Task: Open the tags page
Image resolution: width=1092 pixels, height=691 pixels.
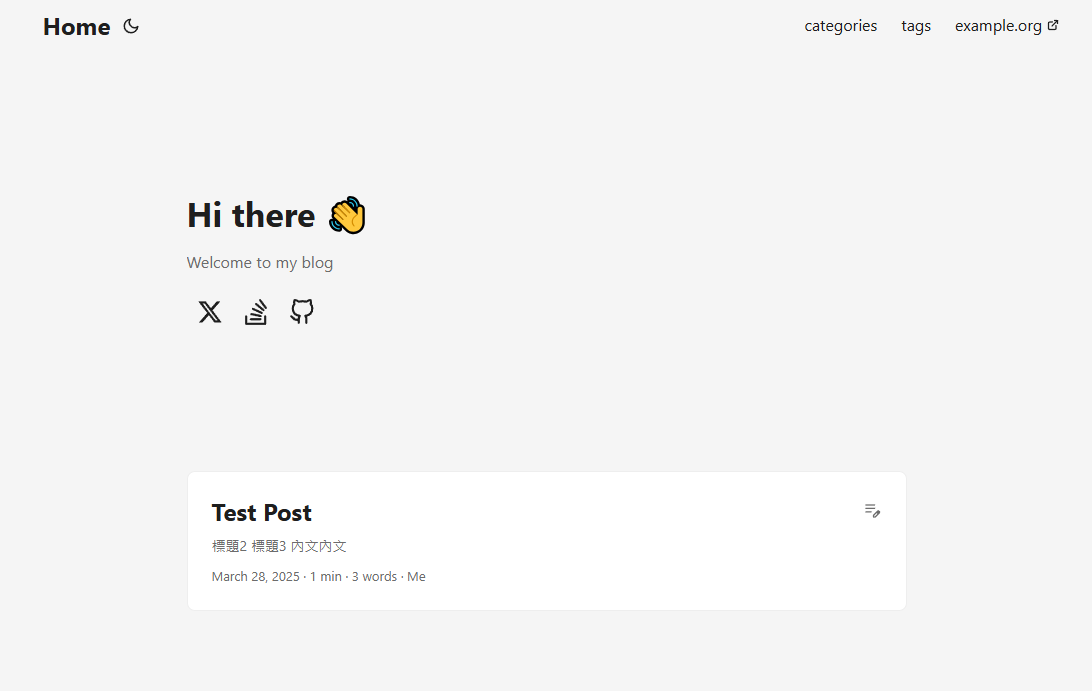Action: point(915,26)
